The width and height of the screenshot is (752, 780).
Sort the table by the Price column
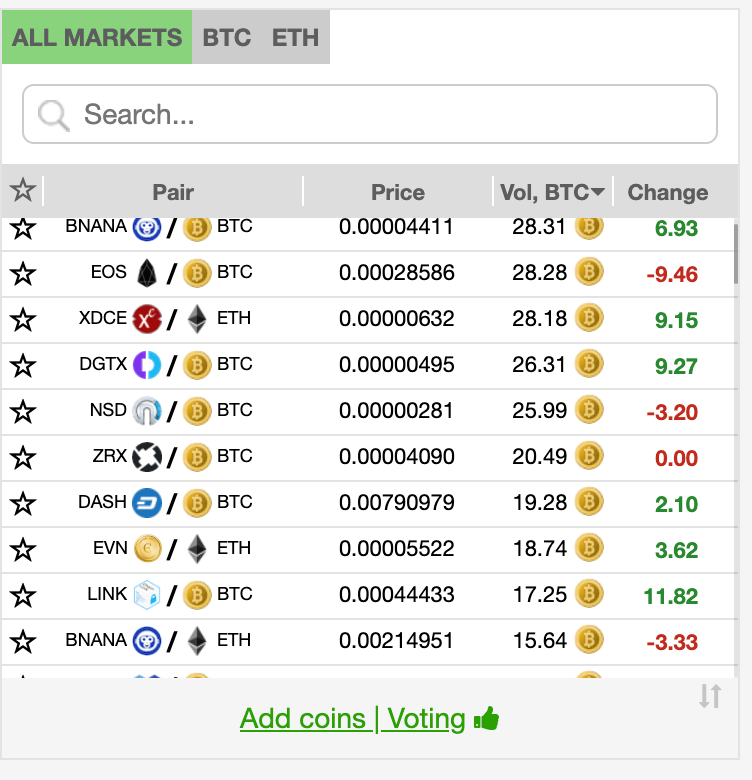(398, 192)
